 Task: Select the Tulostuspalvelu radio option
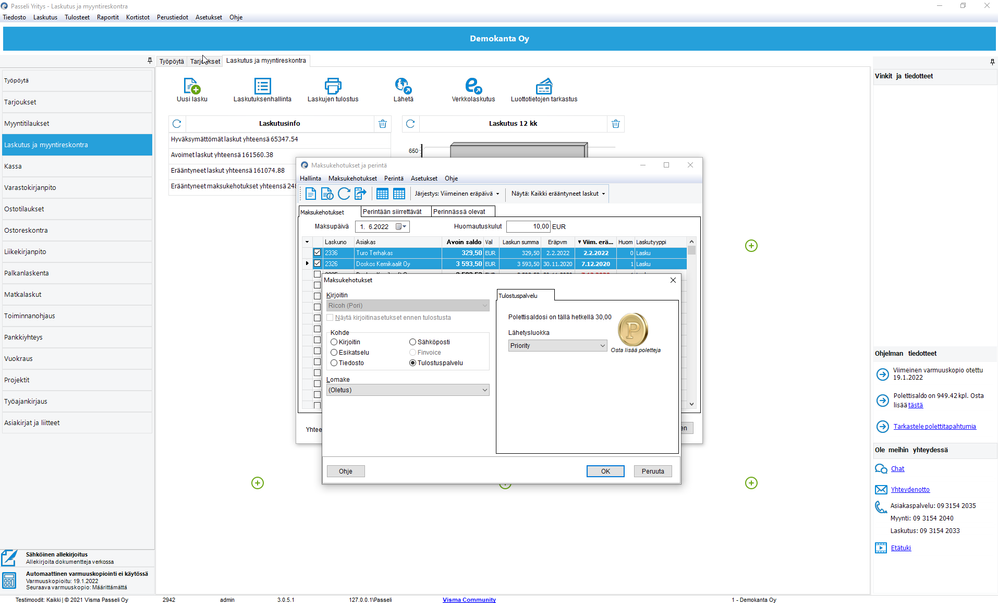pyautogui.click(x=412, y=363)
